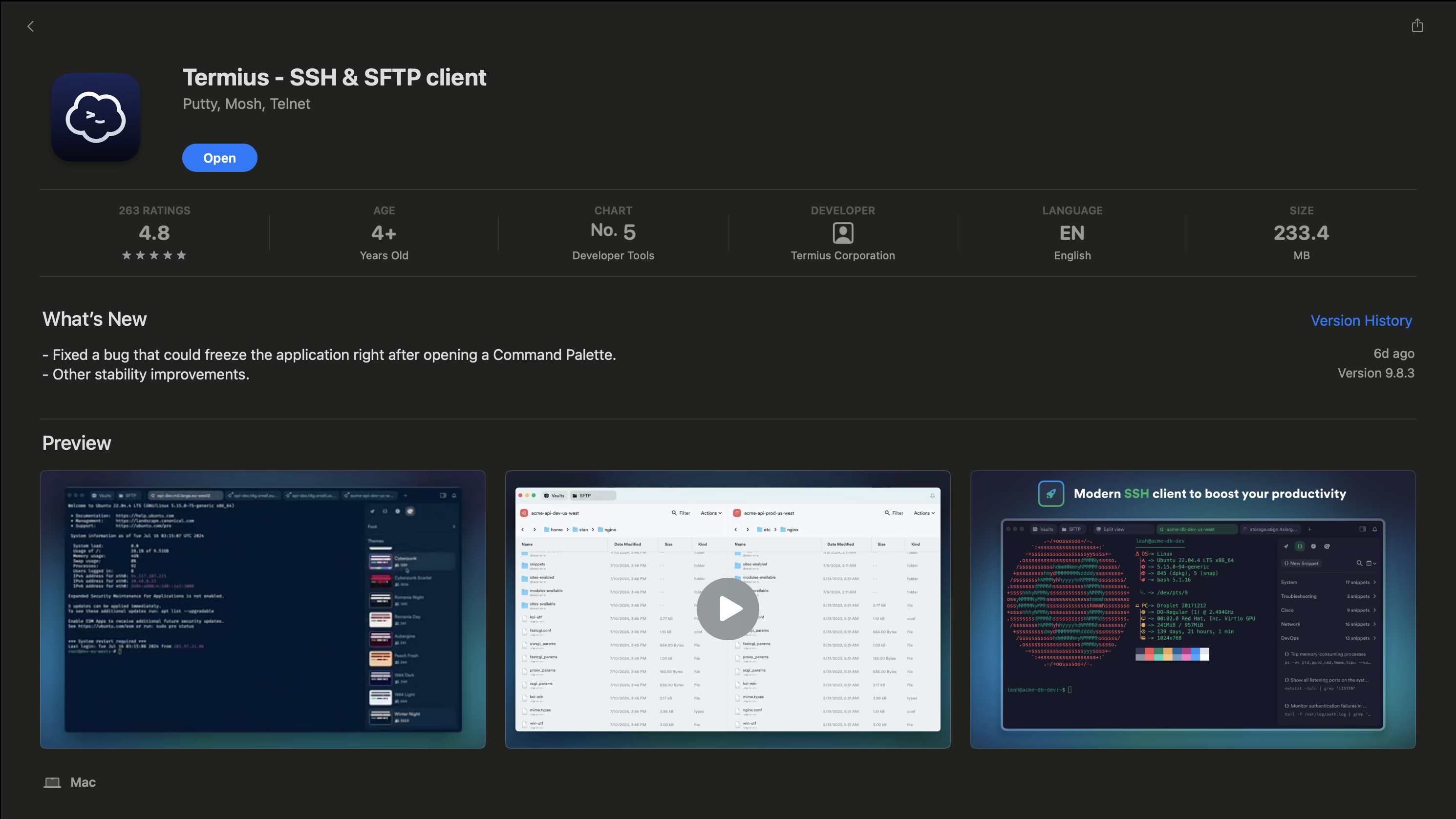Click the Command Palette bug fix note
This screenshot has height=819, width=1456.
pos(329,355)
